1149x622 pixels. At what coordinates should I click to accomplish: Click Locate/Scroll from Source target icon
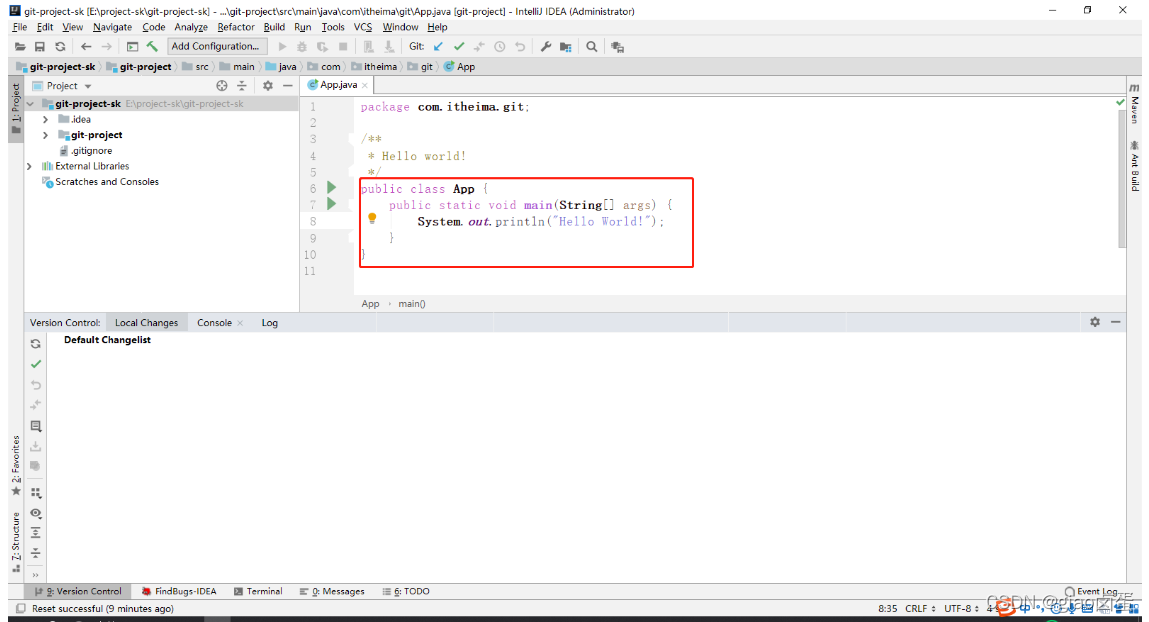[x=222, y=86]
